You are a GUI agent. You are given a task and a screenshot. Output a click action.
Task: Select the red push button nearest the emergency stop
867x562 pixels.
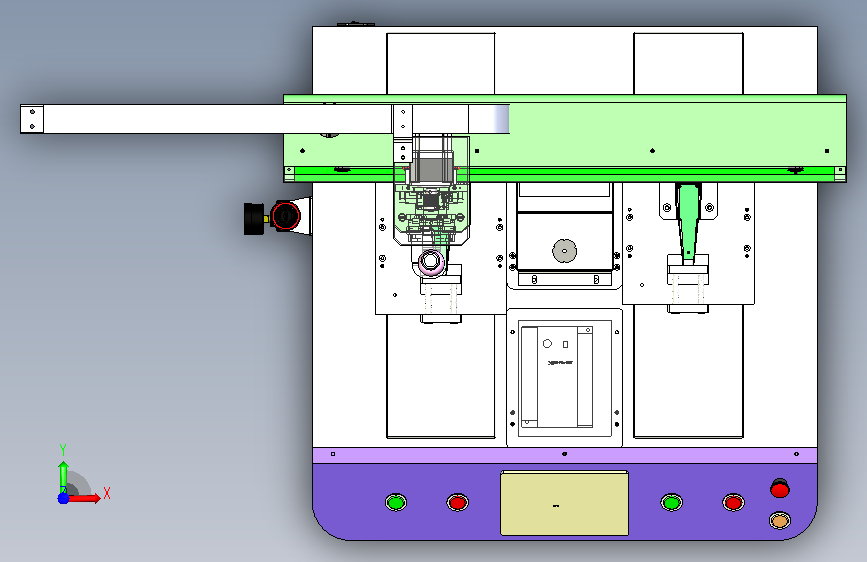click(733, 502)
